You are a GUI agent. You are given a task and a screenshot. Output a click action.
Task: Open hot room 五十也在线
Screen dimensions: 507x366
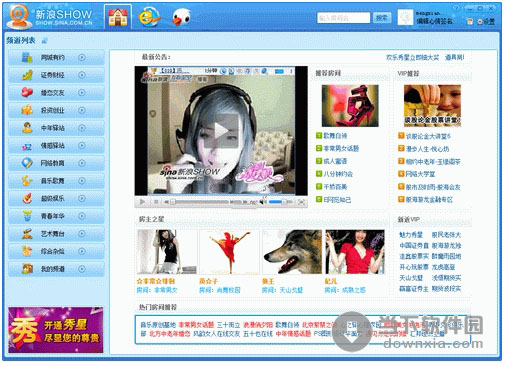(258, 334)
